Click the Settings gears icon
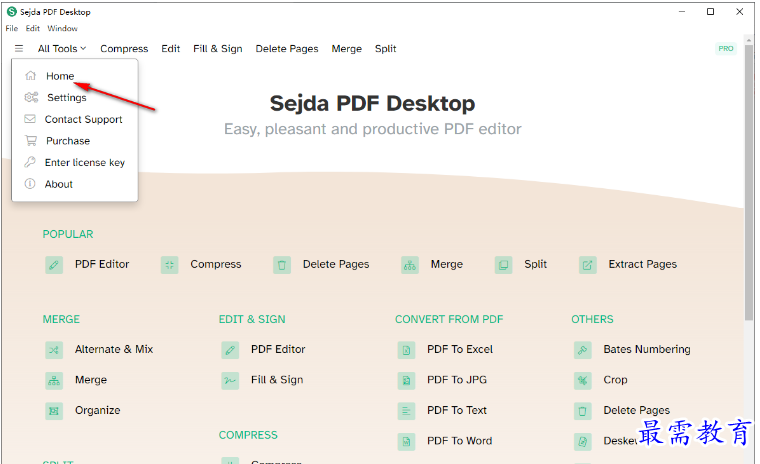760x464 pixels. [x=31, y=97]
